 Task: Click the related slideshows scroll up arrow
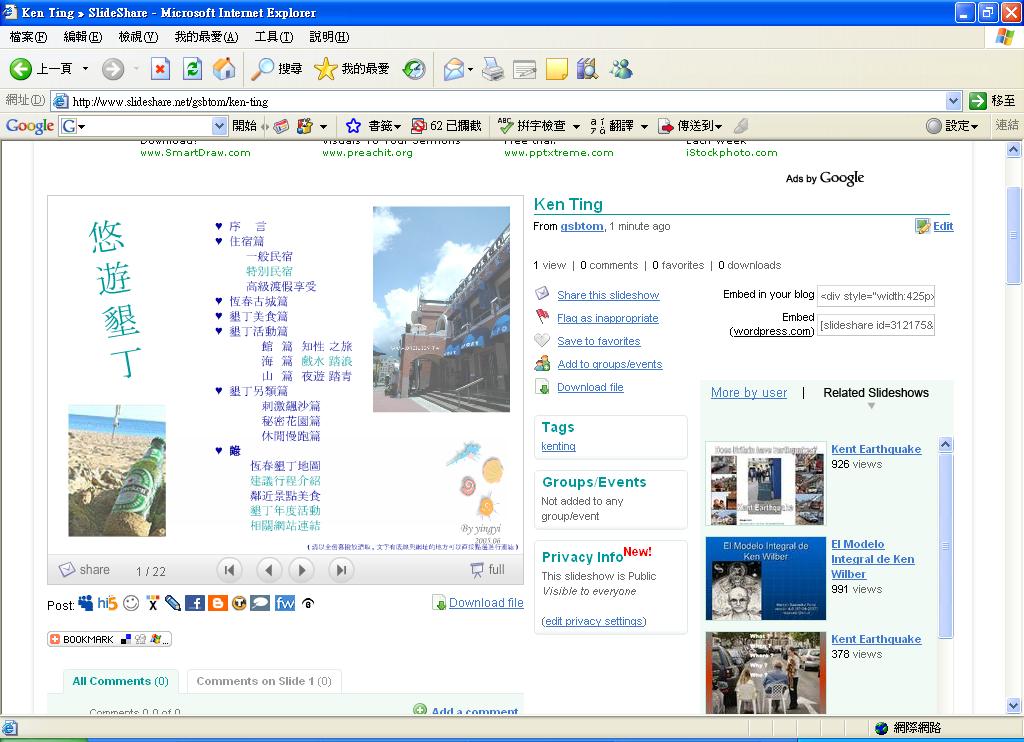pyautogui.click(x=945, y=445)
